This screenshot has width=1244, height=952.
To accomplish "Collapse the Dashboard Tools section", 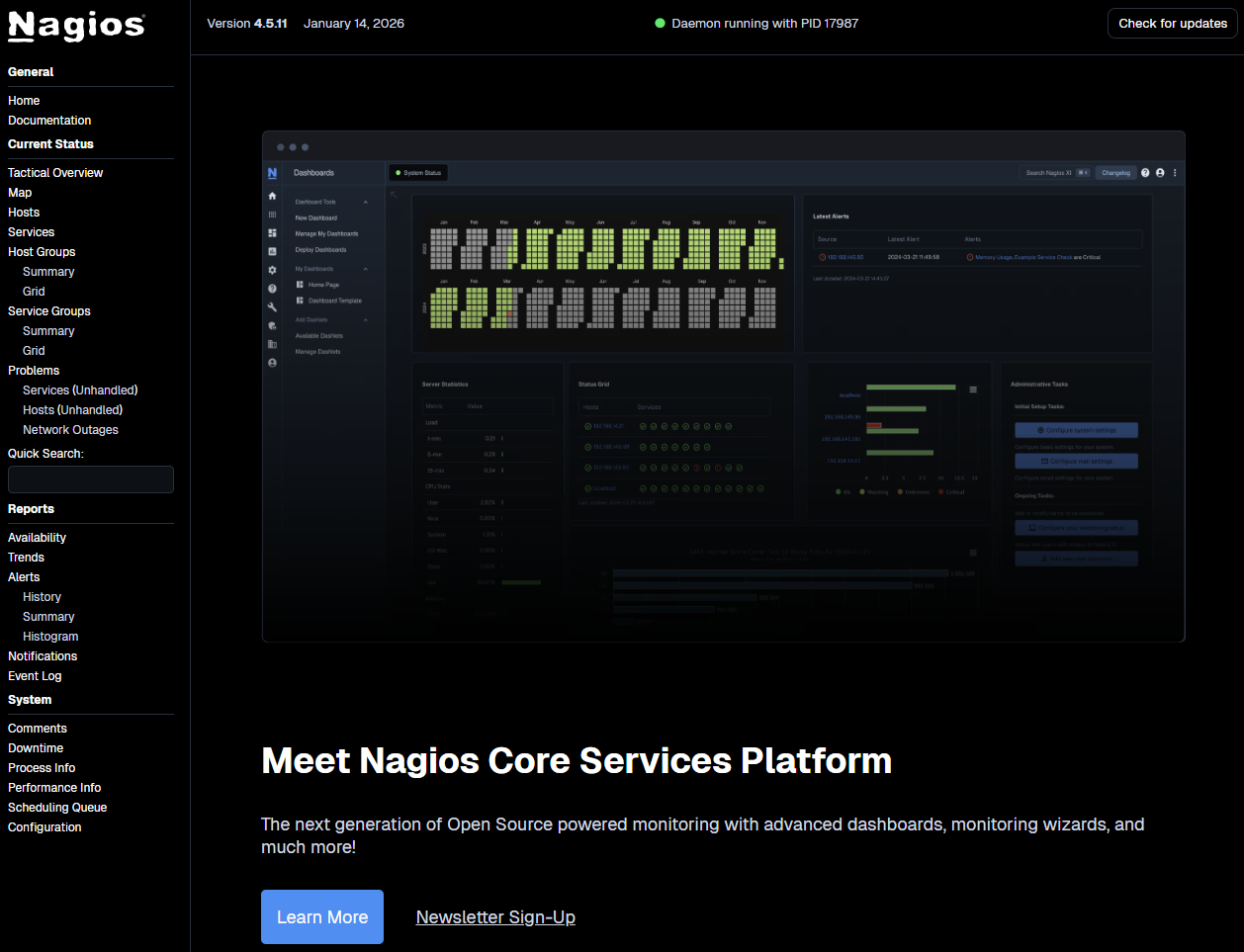I will (365, 203).
